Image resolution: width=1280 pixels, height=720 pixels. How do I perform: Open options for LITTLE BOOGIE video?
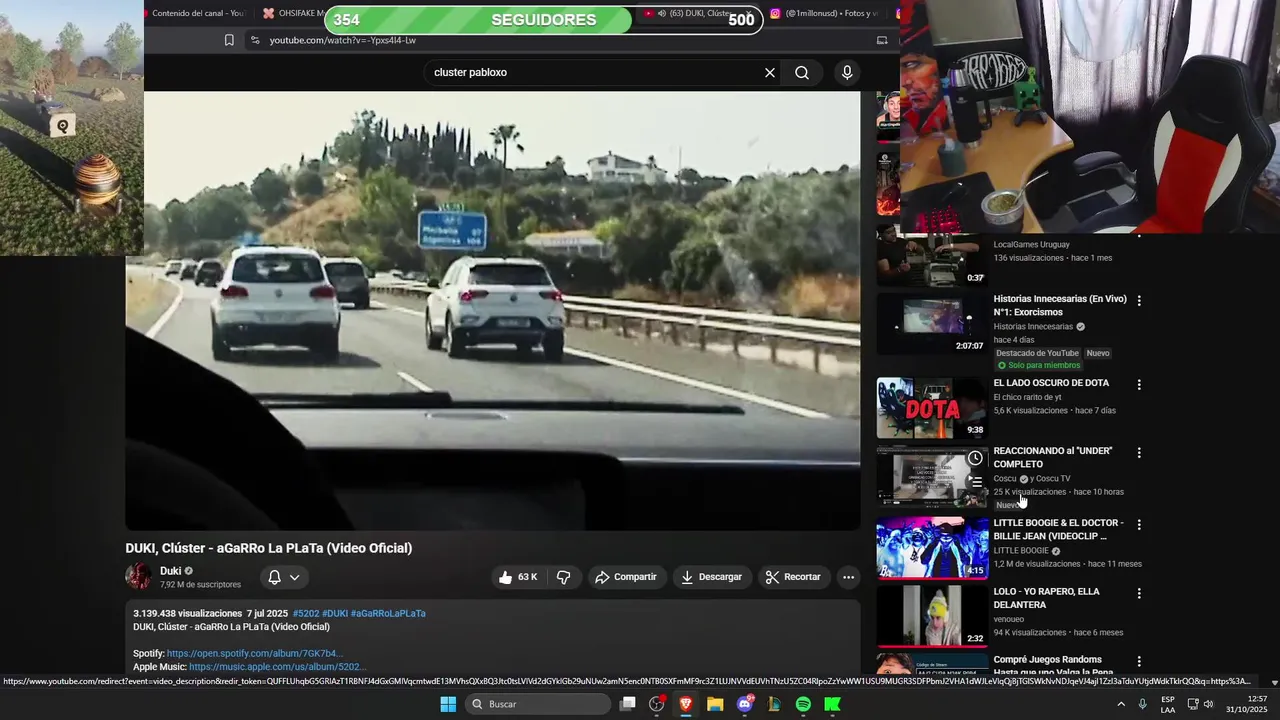(1138, 524)
